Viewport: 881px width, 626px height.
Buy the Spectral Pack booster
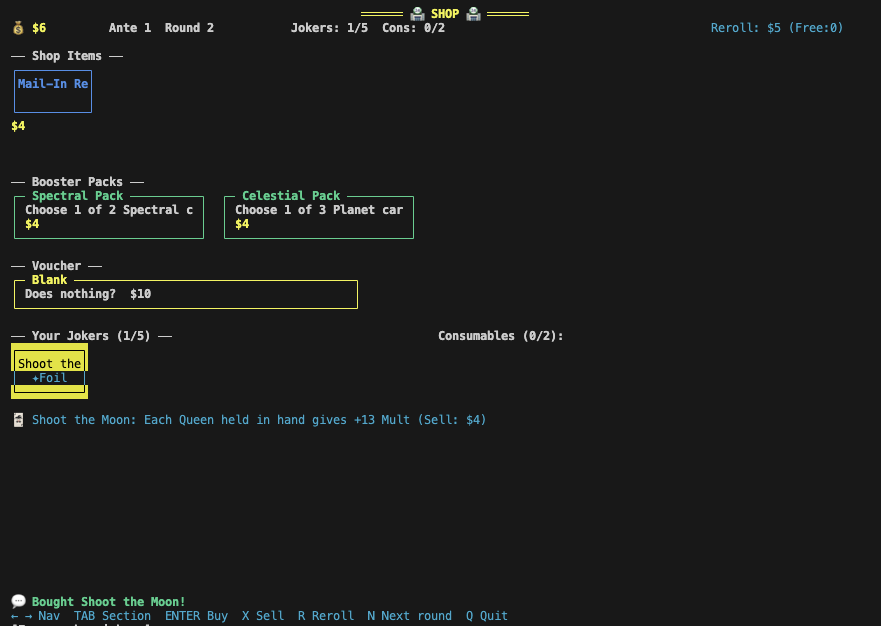108,216
